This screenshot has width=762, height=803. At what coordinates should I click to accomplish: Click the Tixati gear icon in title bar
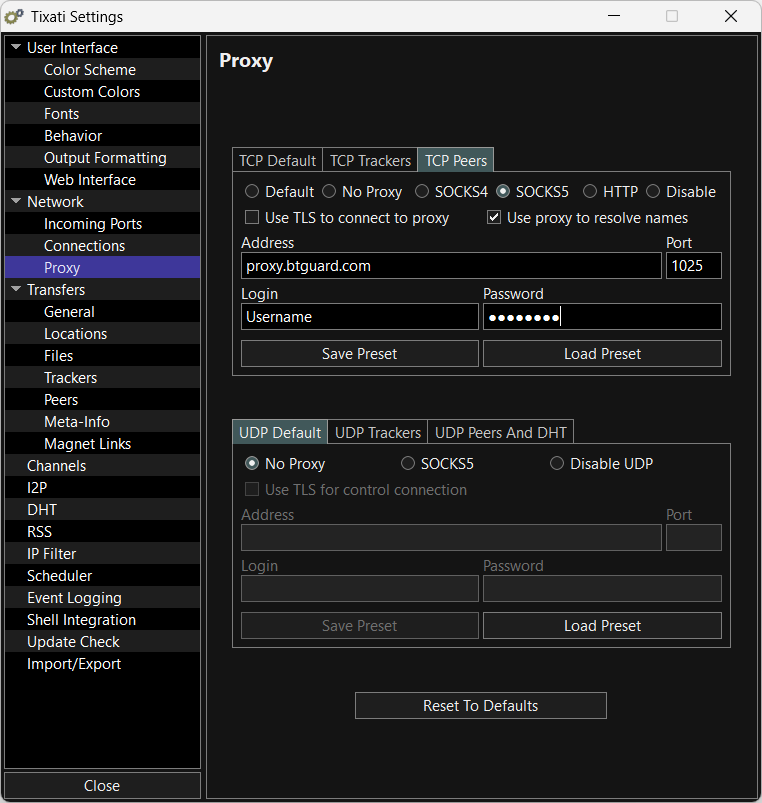(x=15, y=17)
